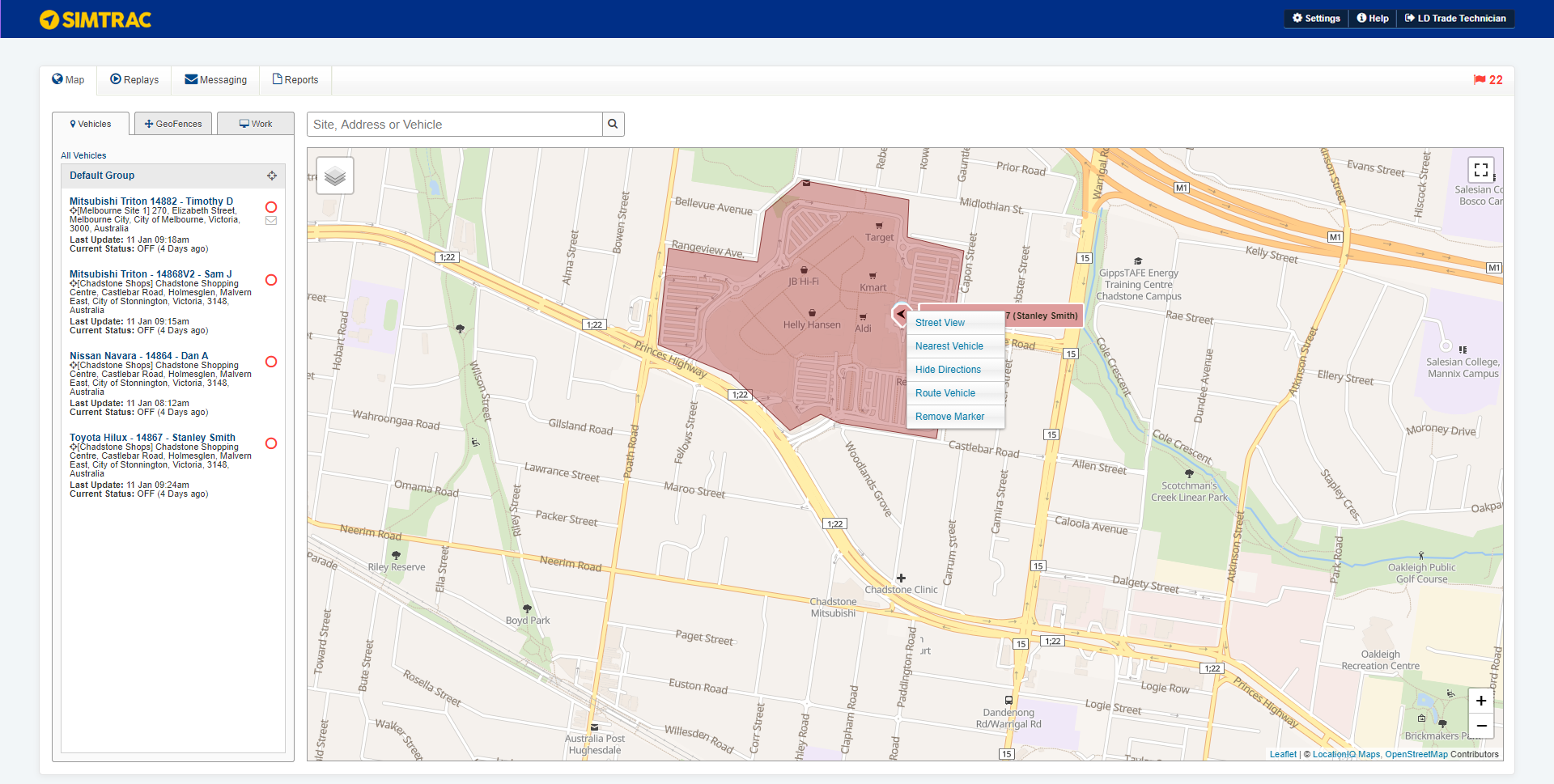The image size is (1554, 784).
Task: Click the Chadstone Mitsubishi label on the map
Action: click(833, 608)
